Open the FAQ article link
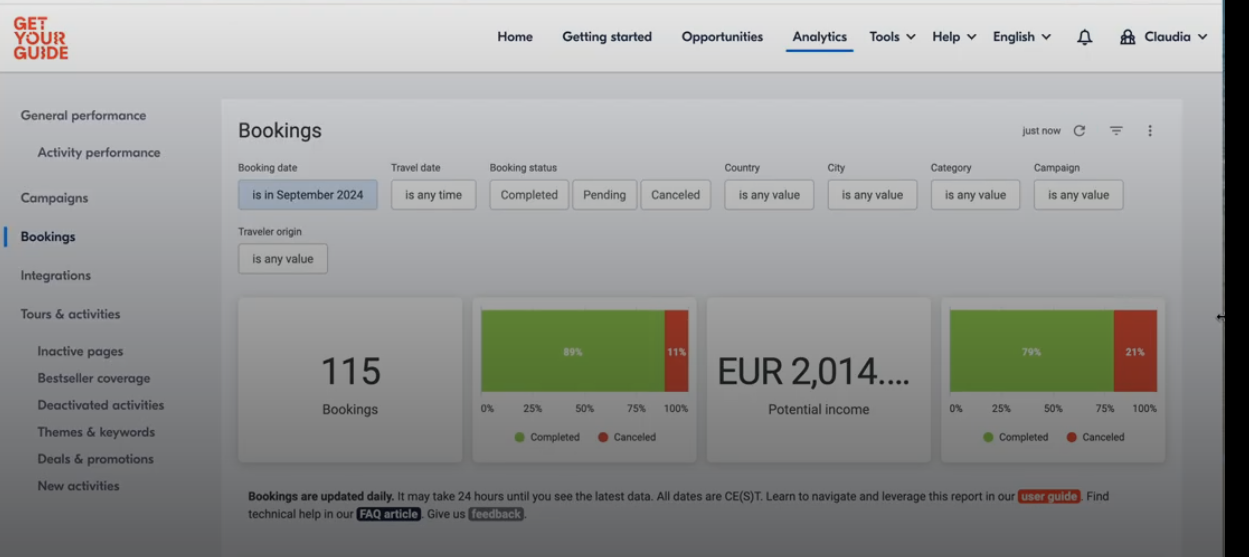This screenshot has width=1249, height=557. click(388, 514)
